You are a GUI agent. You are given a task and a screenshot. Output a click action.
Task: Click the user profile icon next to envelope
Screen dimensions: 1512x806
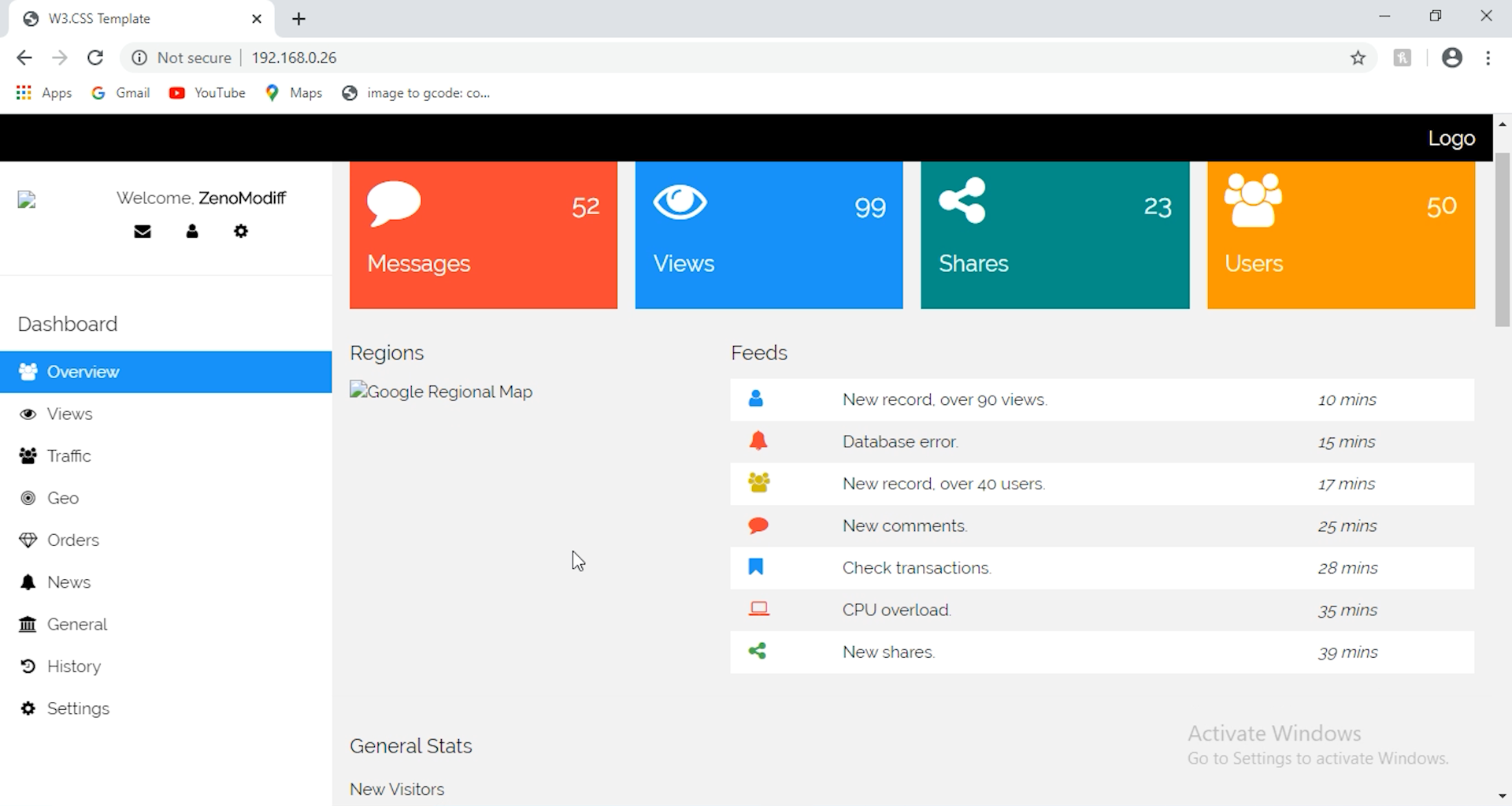(191, 231)
